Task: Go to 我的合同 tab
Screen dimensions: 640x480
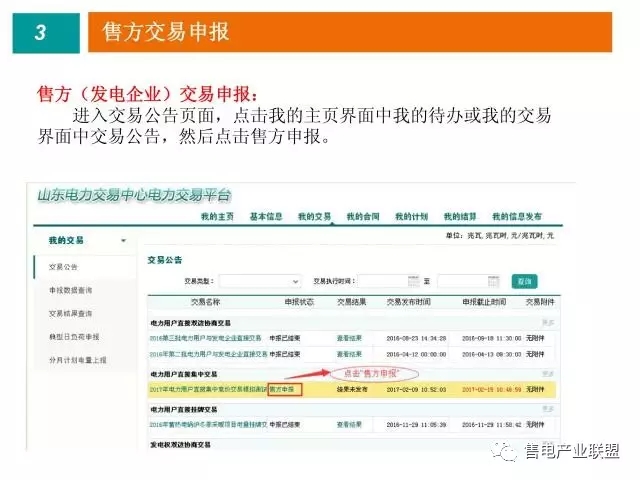Action: pyautogui.click(x=363, y=216)
